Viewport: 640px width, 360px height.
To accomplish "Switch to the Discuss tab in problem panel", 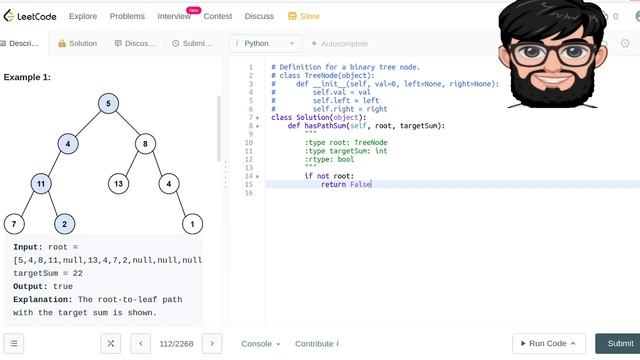I will point(135,43).
